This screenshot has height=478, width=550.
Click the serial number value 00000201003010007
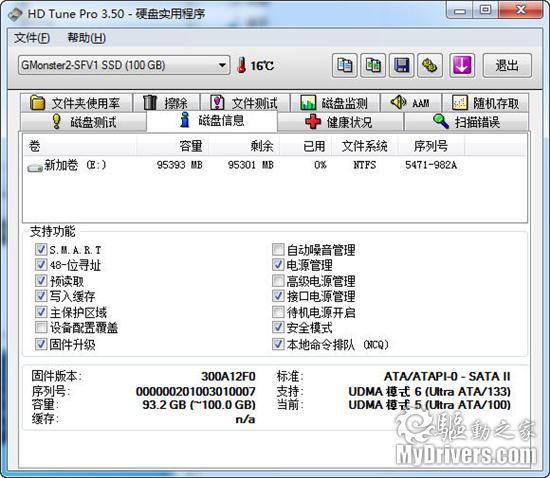tap(196, 391)
